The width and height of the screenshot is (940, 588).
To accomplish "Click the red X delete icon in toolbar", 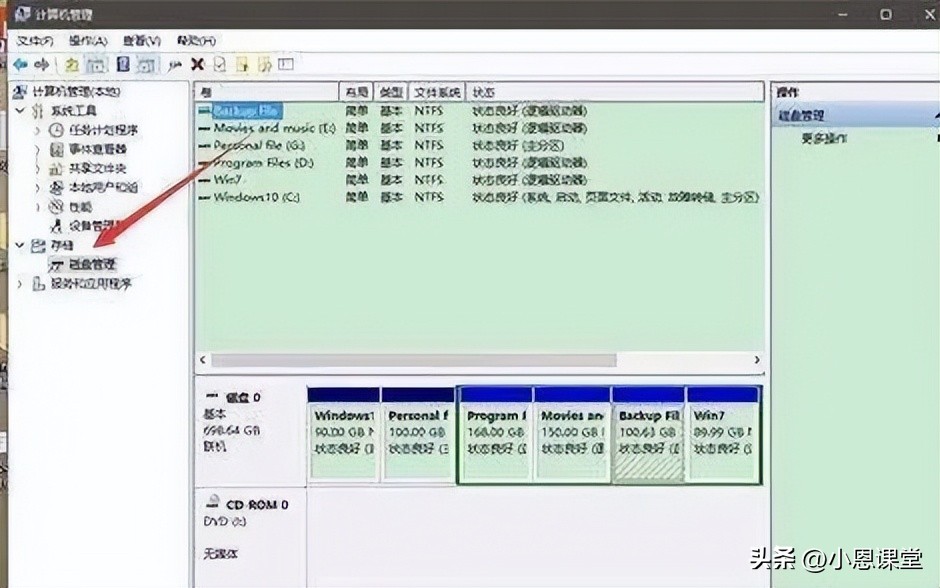I will point(198,63).
